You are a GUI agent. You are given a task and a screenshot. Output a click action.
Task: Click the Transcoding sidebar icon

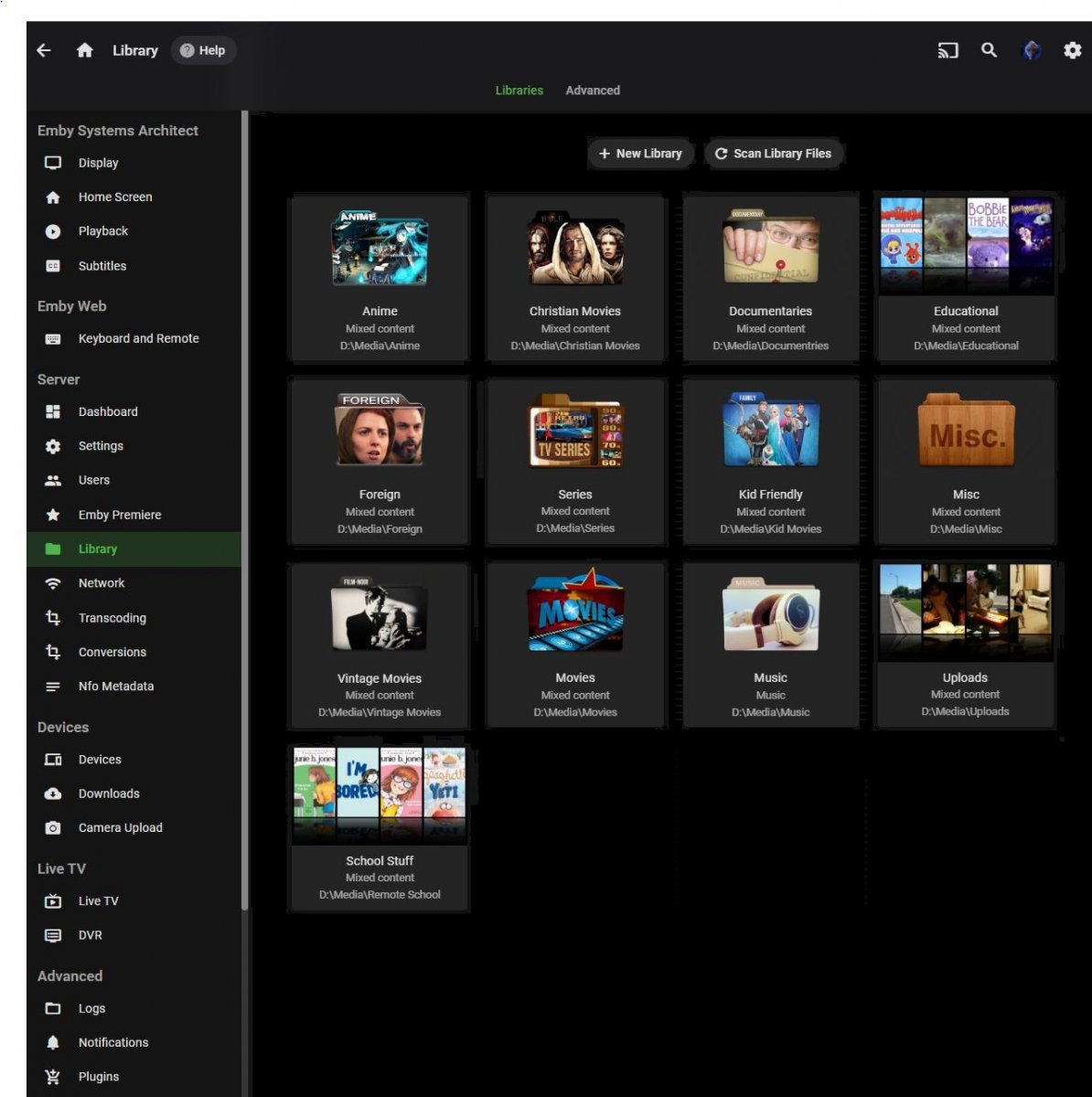tap(53, 618)
